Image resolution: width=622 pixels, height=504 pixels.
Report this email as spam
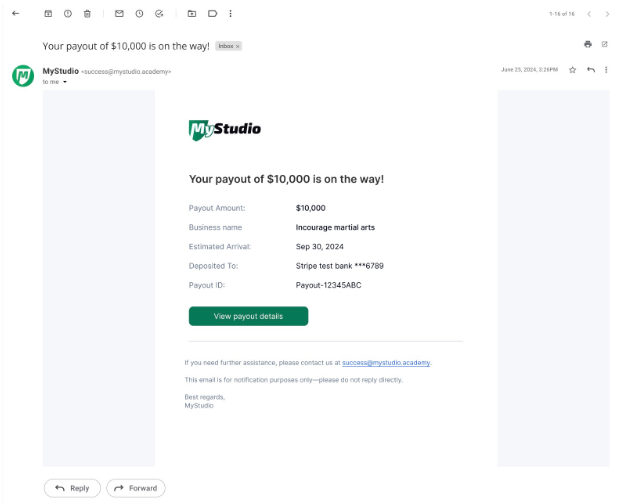point(68,13)
